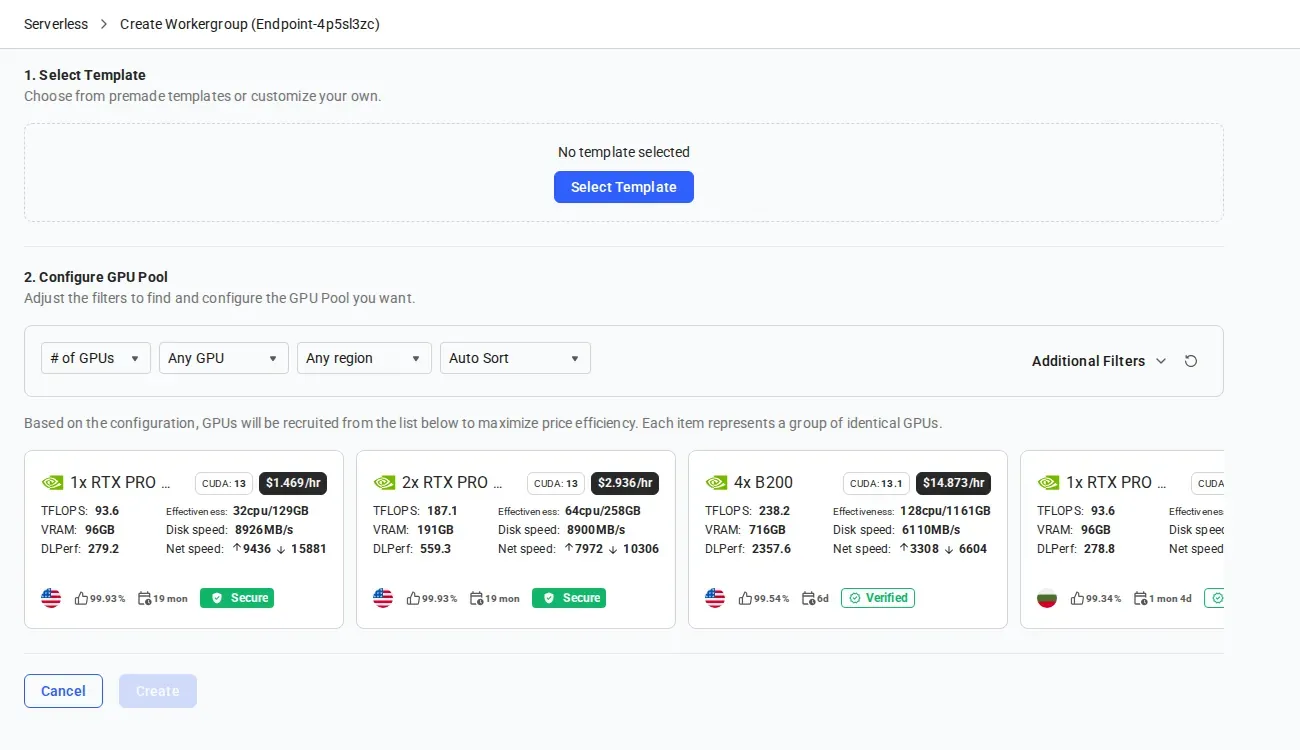This screenshot has width=1300, height=750.
Task: Click the Select Template button
Action: tap(623, 187)
